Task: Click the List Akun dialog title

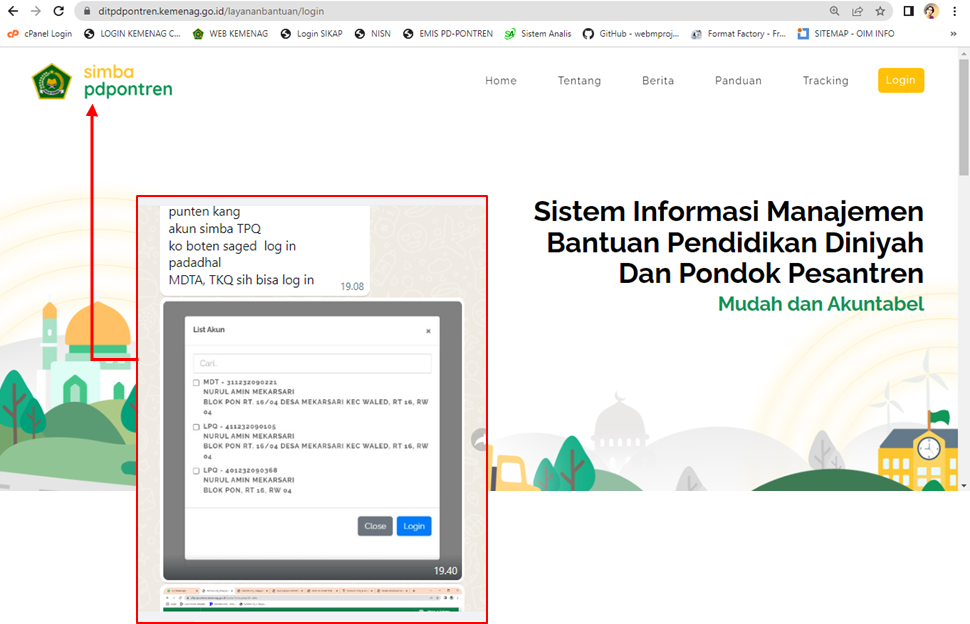Action: [x=208, y=330]
